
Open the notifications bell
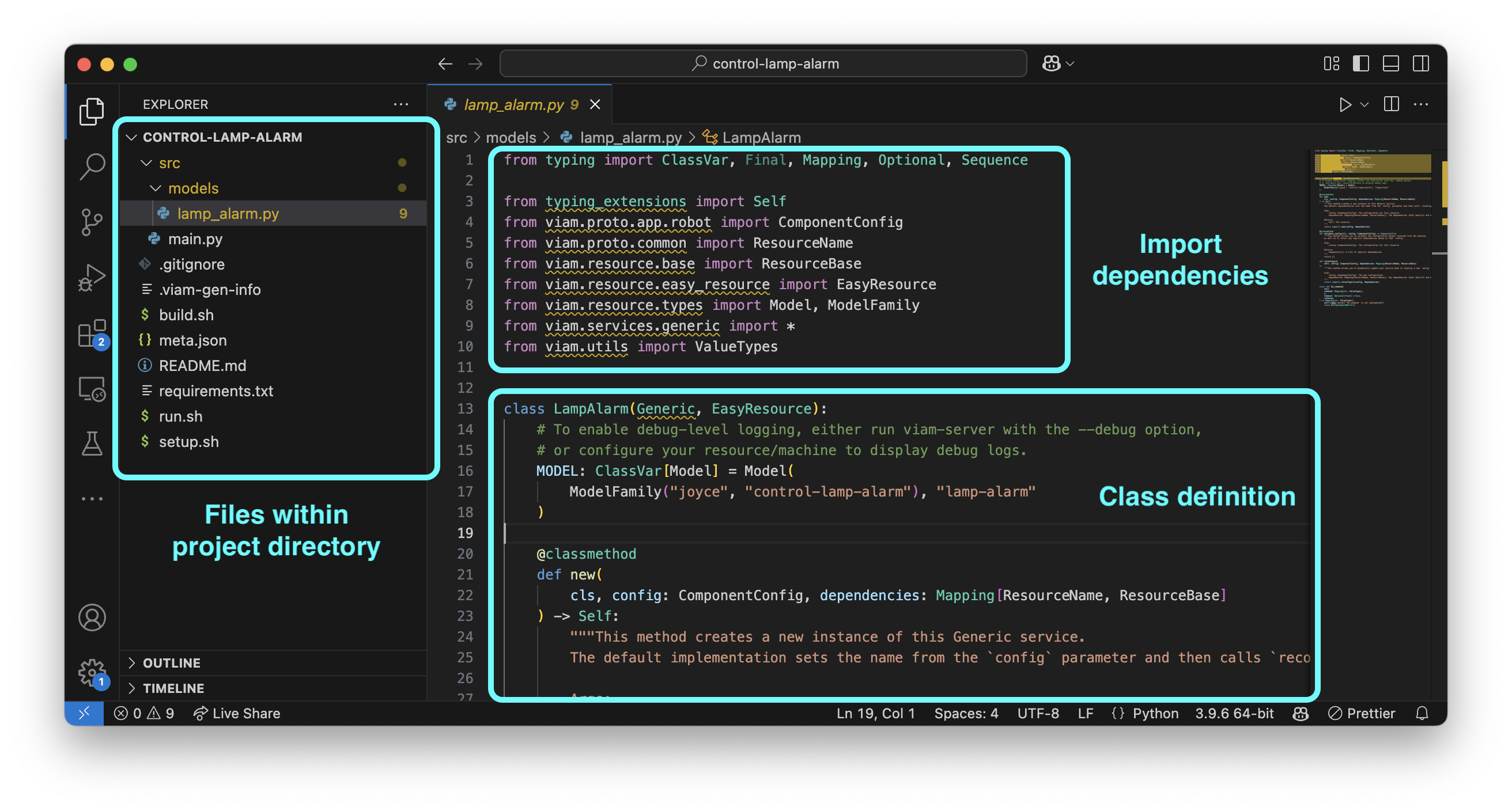pos(1422,713)
